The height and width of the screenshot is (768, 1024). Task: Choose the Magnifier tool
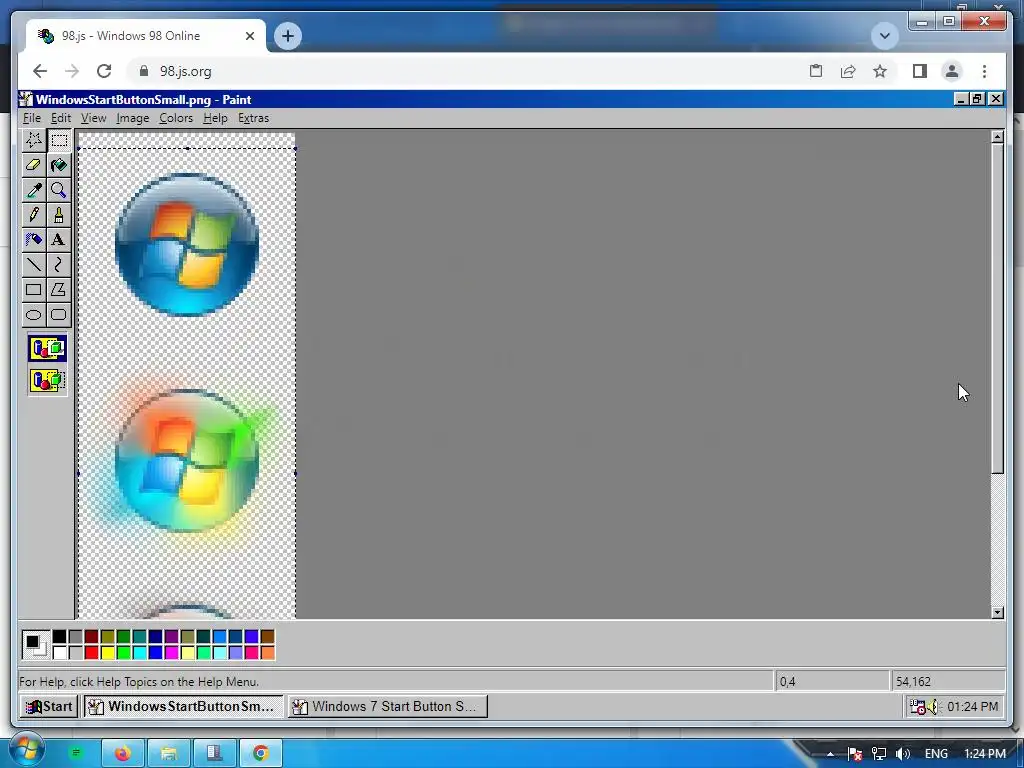pos(59,190)
